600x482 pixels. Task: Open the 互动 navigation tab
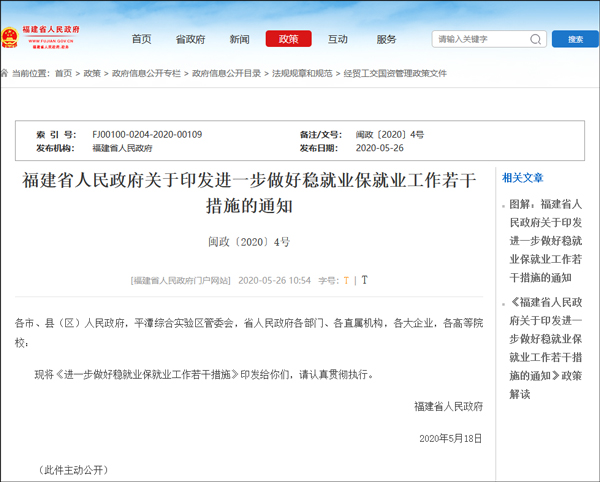(x=338, y=39)
